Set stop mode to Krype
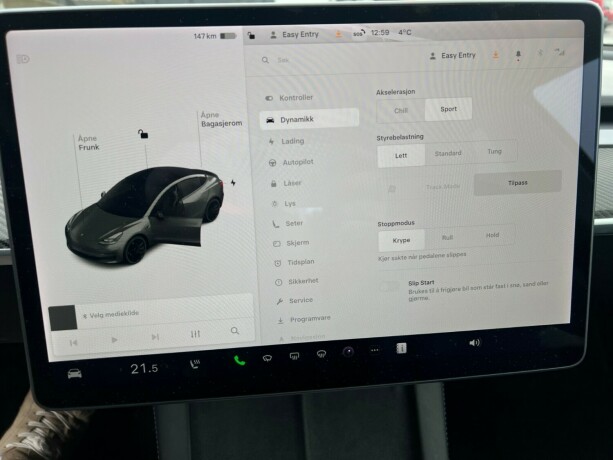The width and height of the screenshot is (613, 460). click(401, 240)
